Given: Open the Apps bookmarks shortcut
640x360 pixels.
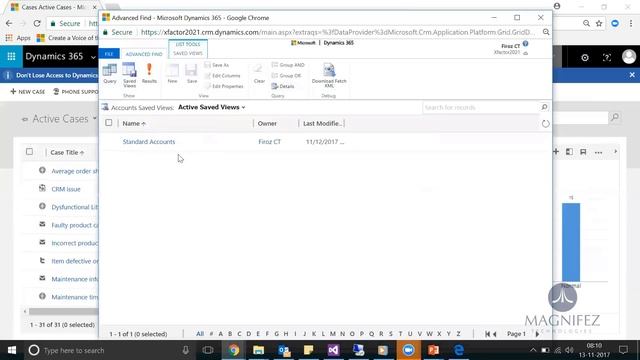Looking at the screenshot, I should [18, 38].
